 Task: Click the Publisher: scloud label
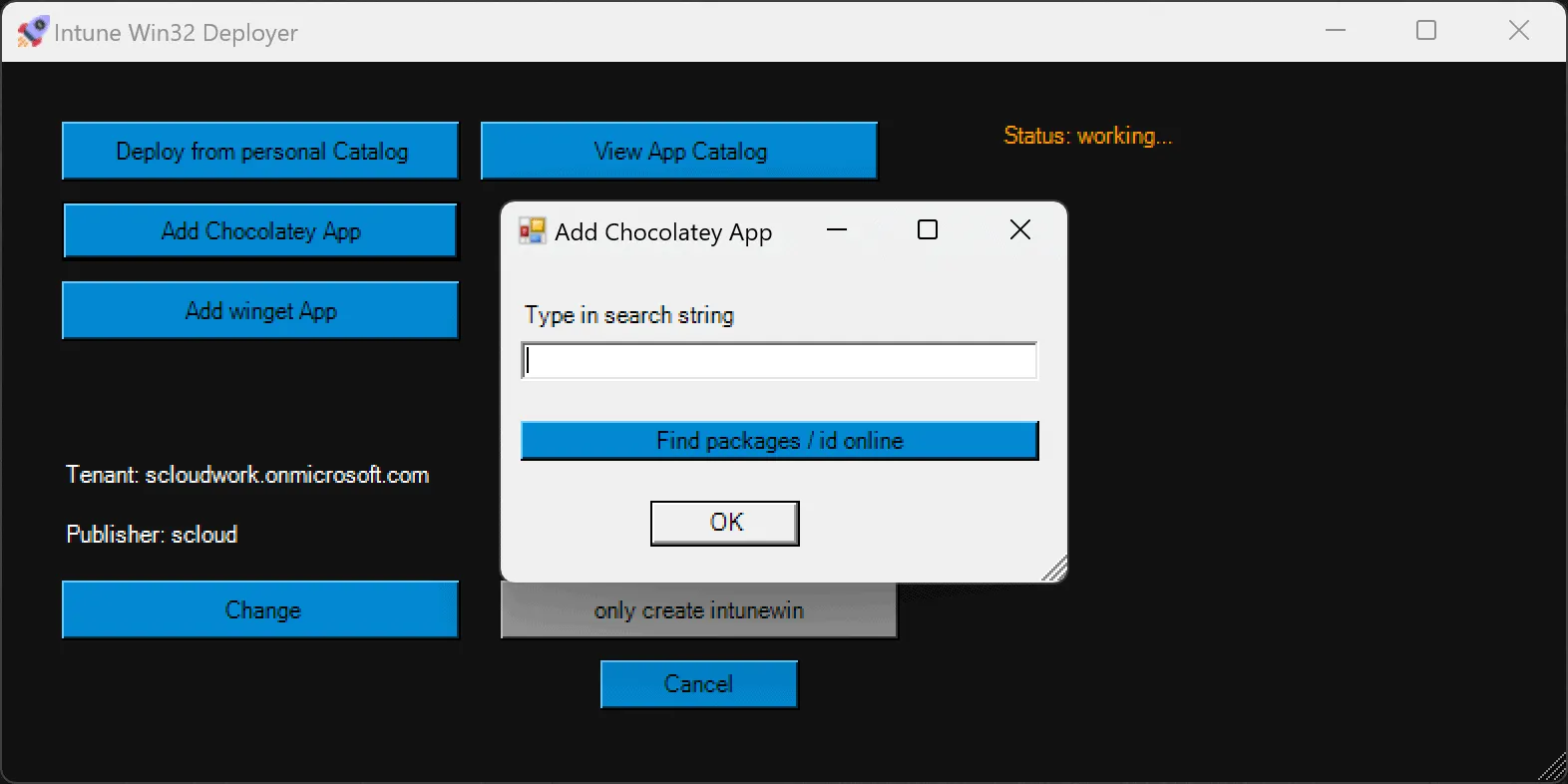pyautogui.click(x=152, y=535)
